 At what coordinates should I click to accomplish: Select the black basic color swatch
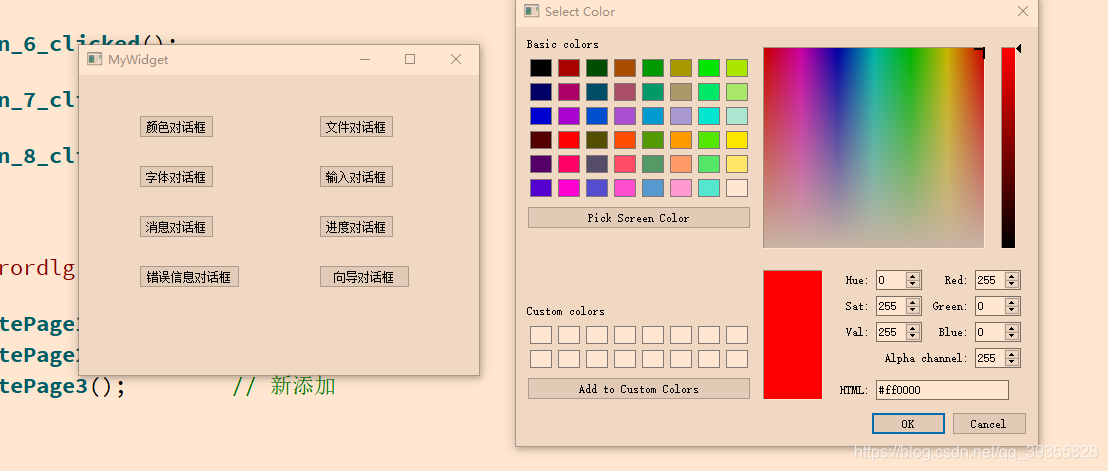click(x=541, y=68)
